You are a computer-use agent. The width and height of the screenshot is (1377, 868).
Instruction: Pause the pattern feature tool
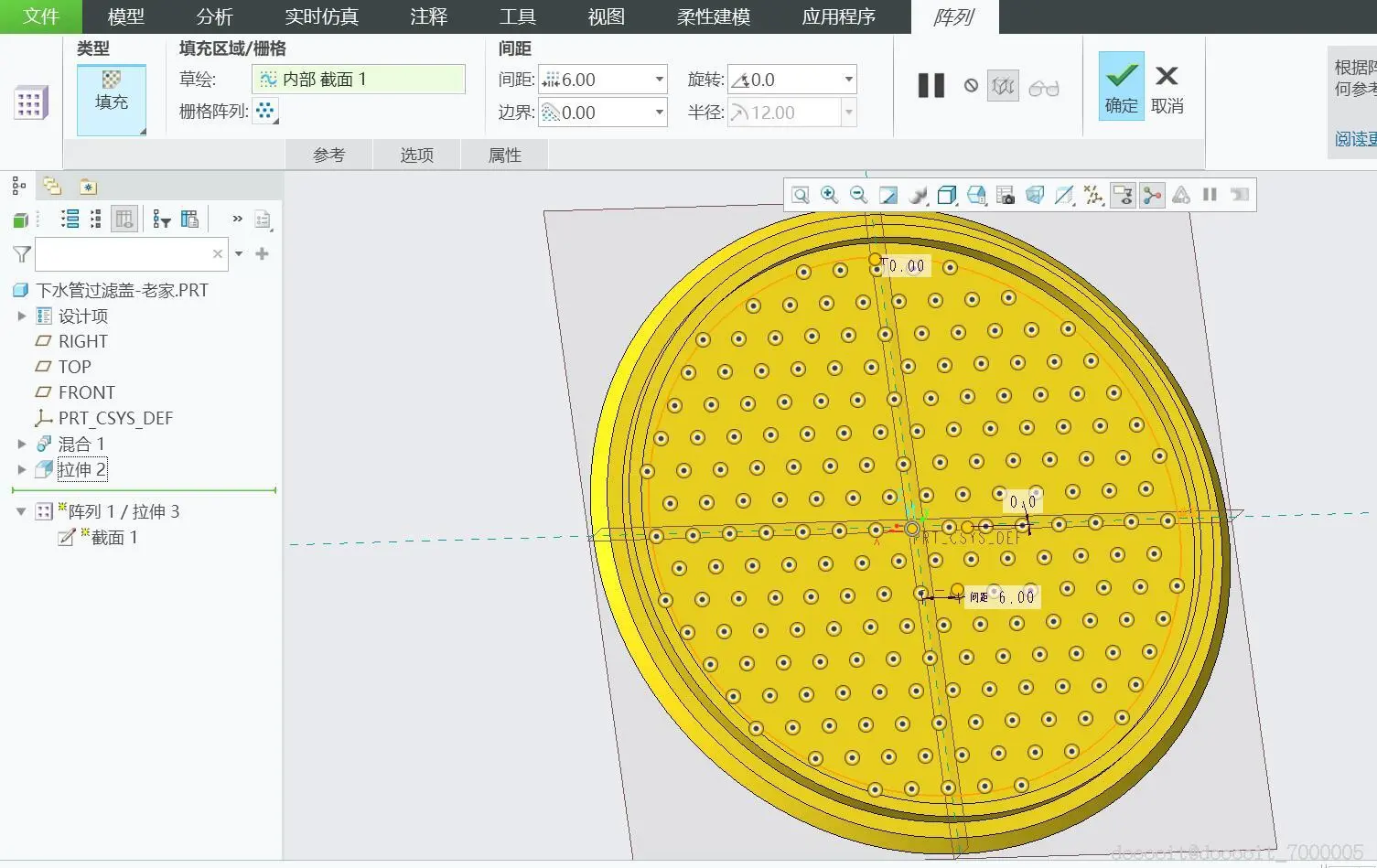click(x=931, y=86)
